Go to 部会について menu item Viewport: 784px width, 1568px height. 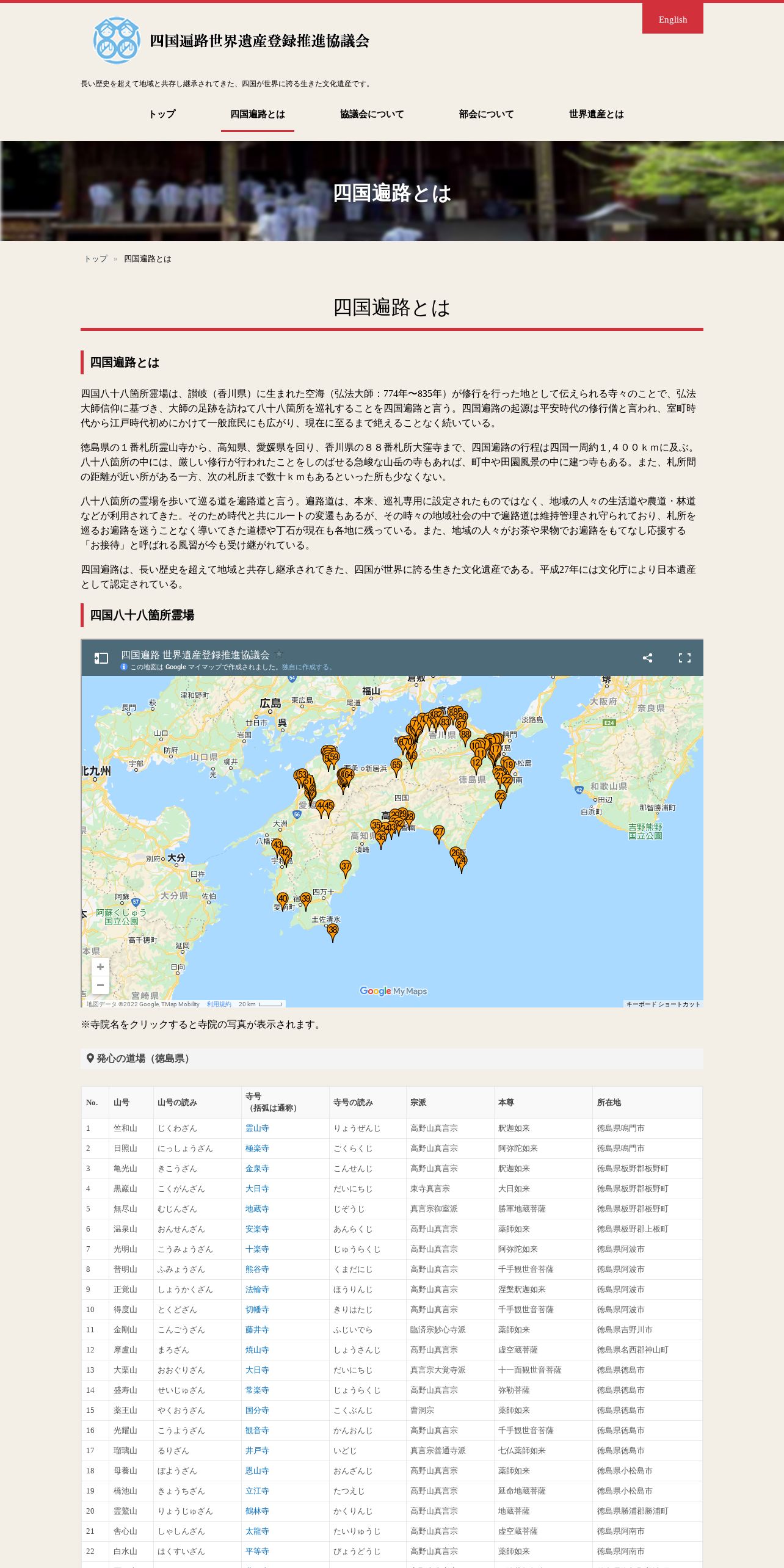(x=487, y=114)
